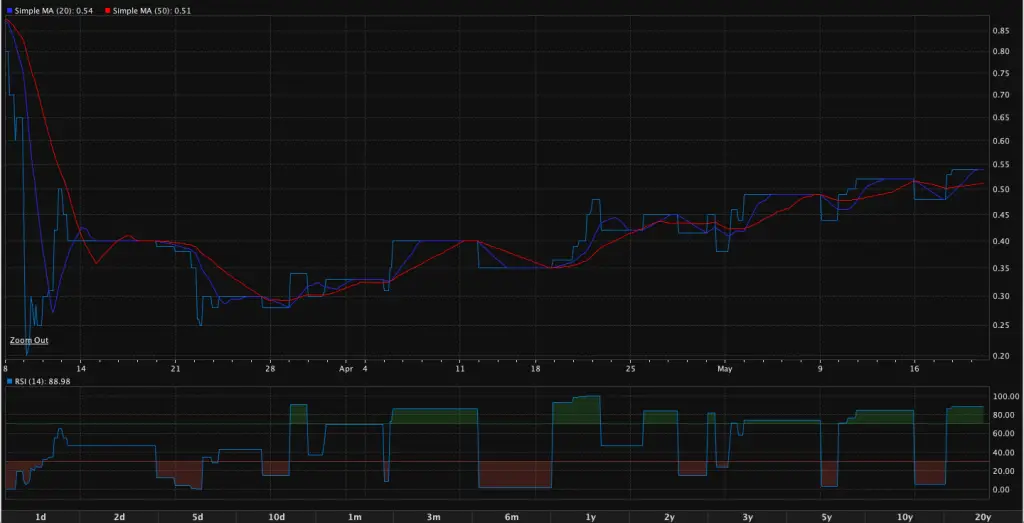1024x523 pixels.
Task: Select the 1d time range
Action: tap(41, 516)
